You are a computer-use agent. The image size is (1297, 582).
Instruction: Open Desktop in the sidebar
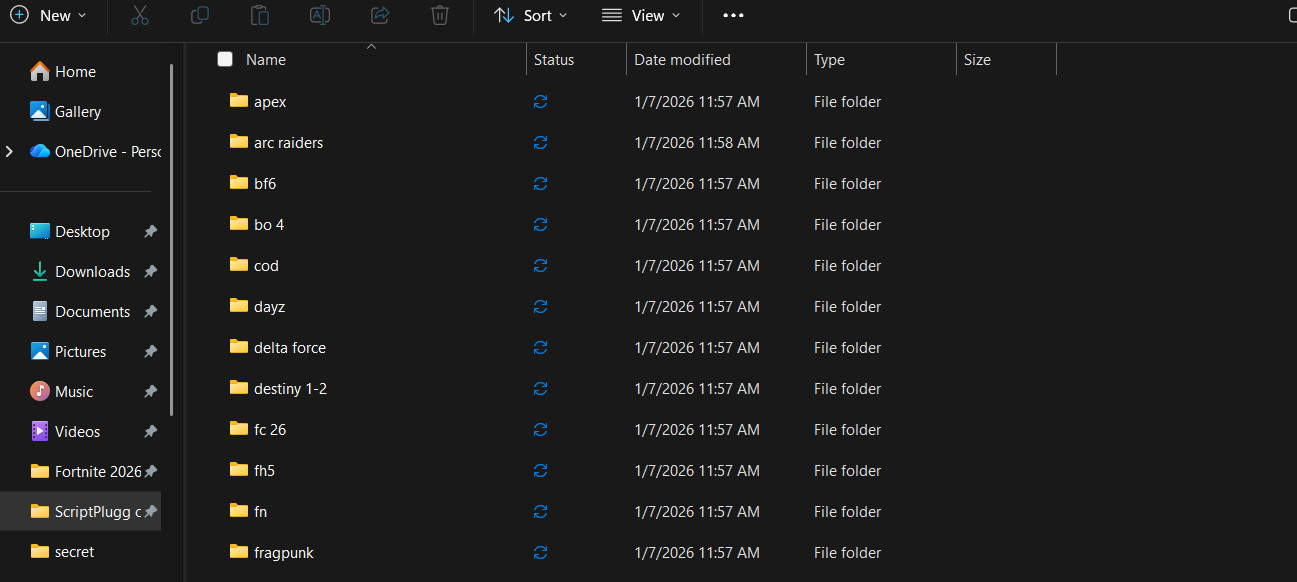pos(82,232)
